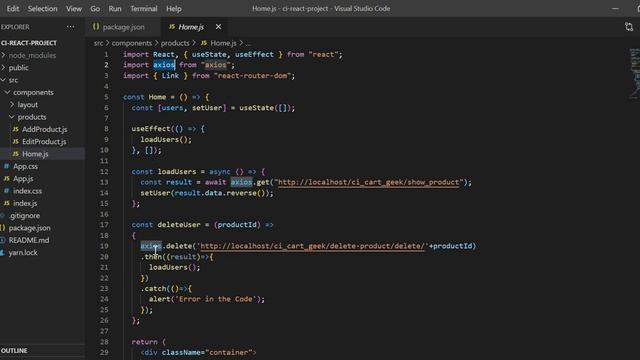Click the Home.js breadcrumb segment
The image size is (640, 360).
point(223,43)
